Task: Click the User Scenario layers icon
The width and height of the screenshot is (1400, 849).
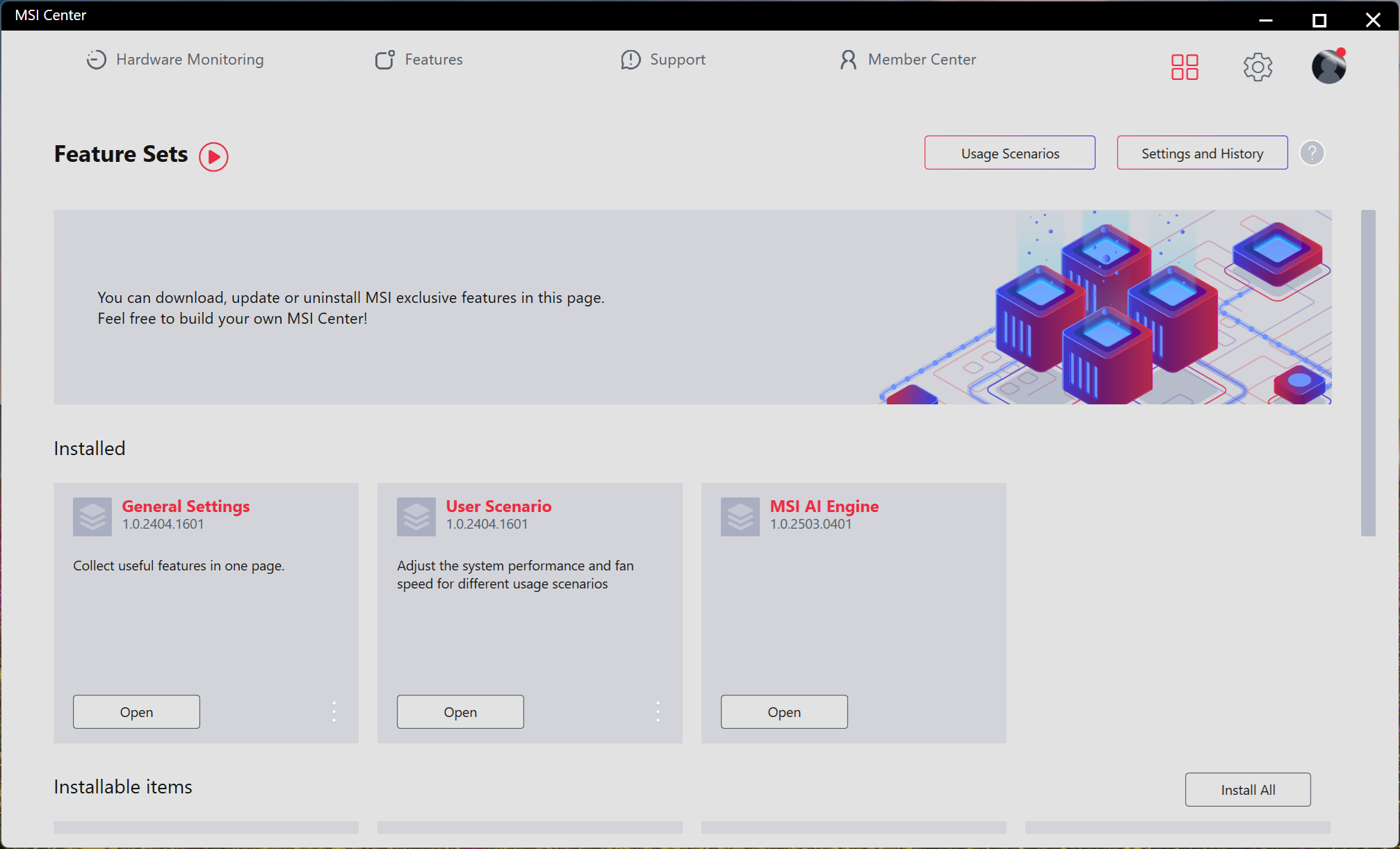Action: tap(416, 516)
